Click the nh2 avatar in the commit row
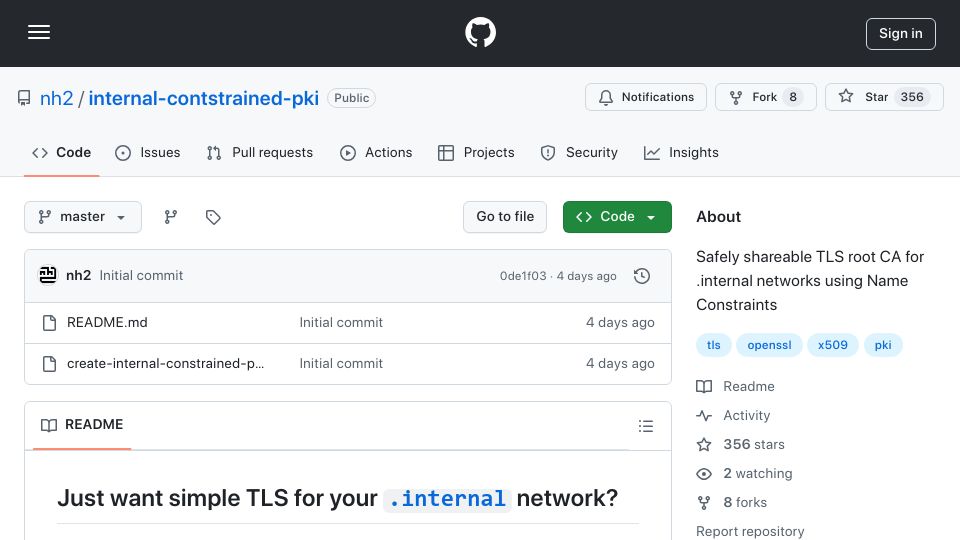 (48, 276)
